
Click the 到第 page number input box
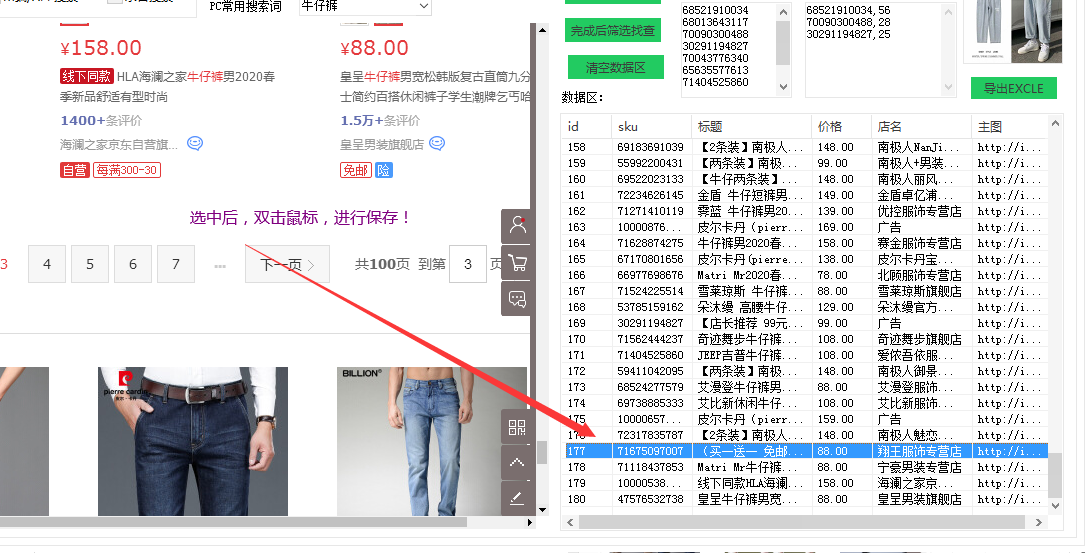(468, 264)
